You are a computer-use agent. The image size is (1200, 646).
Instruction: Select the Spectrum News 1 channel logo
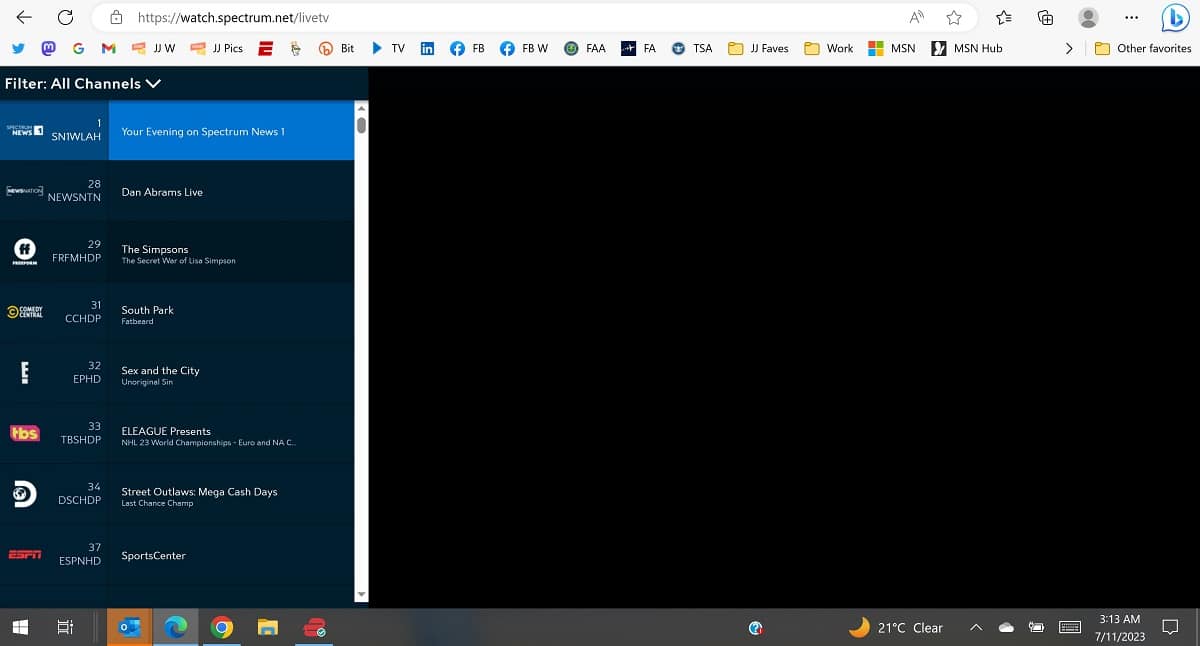[24, 130]
